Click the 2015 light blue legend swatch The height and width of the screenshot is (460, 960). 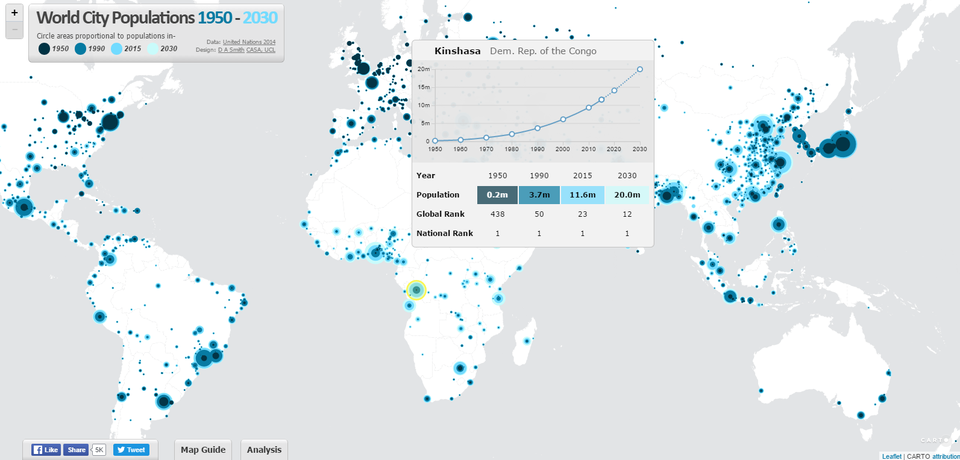(117, 48)
